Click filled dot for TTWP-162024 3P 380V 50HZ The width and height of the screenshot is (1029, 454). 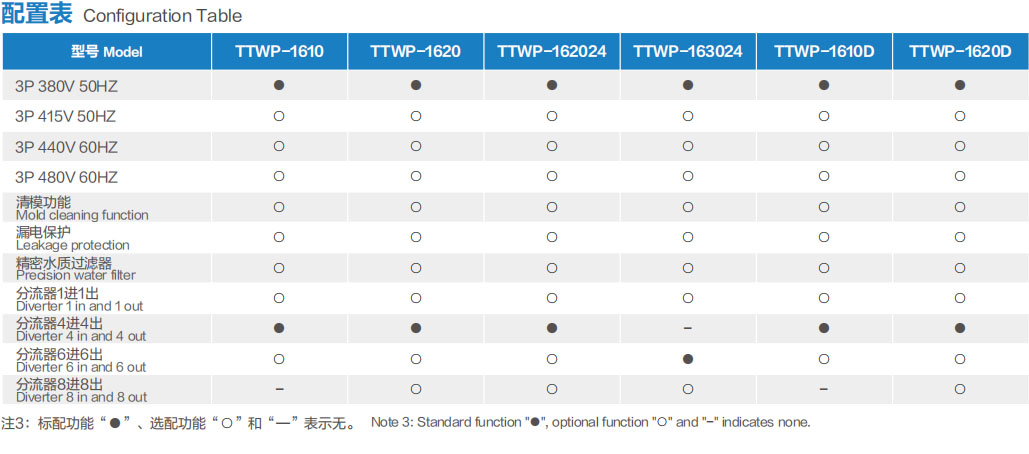(552, 85)
